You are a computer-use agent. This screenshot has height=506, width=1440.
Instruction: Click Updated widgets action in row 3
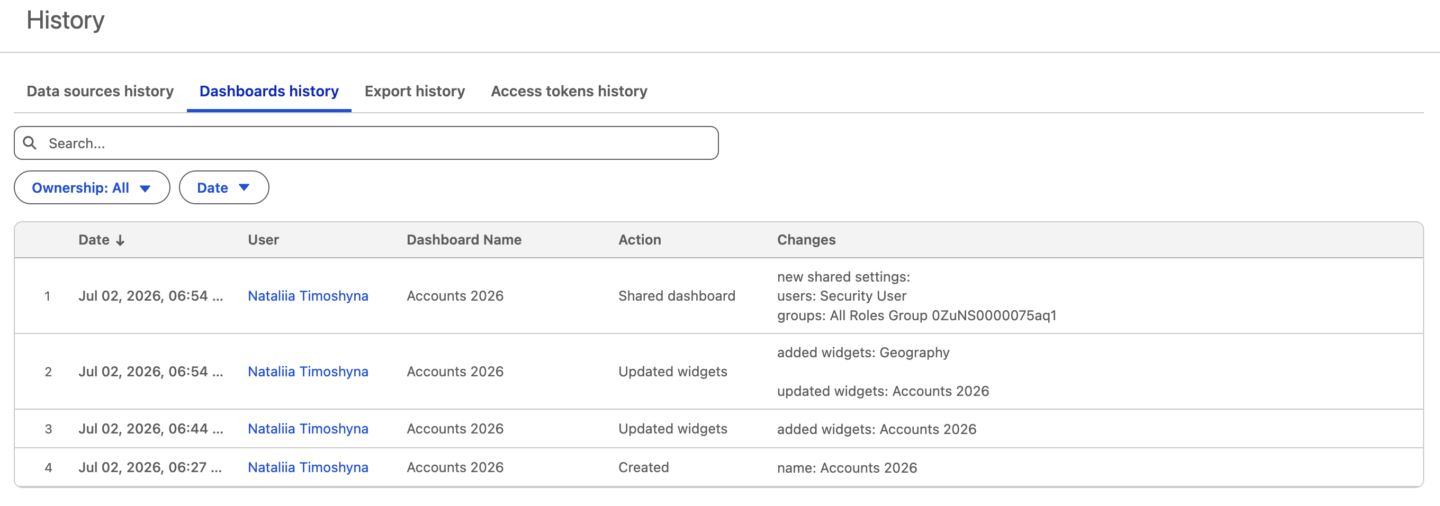[x=673, y=429]
